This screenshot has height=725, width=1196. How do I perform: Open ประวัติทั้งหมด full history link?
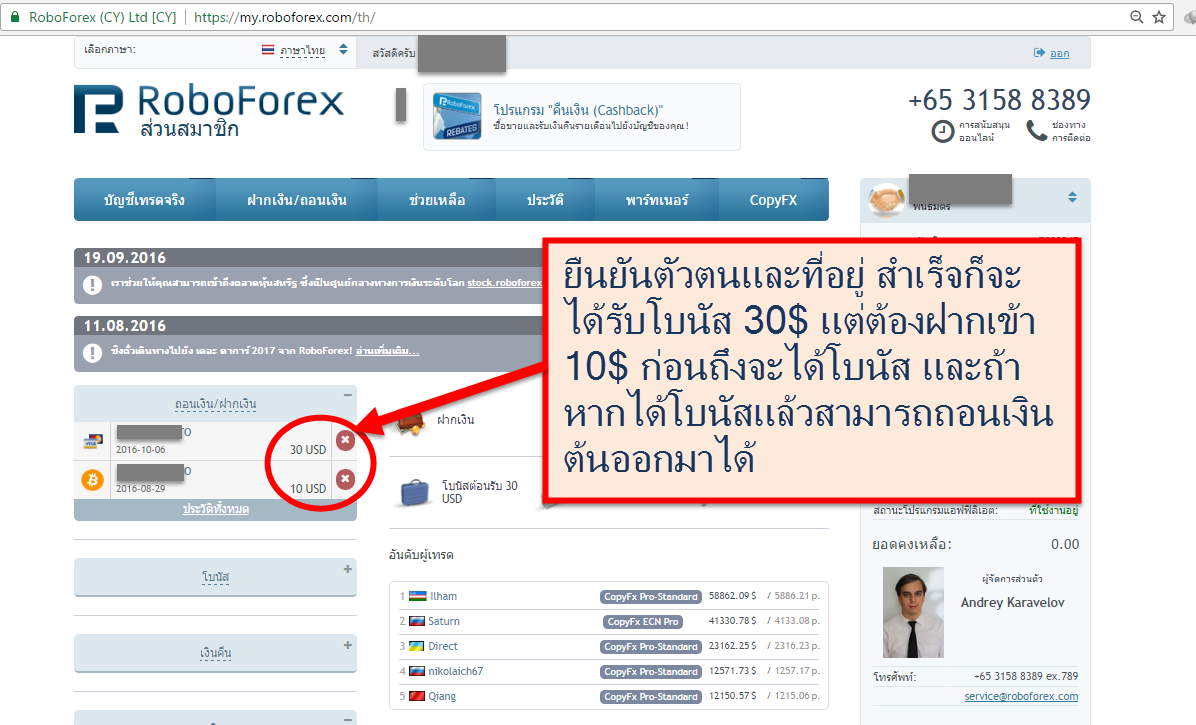click(x=216, y=508)
